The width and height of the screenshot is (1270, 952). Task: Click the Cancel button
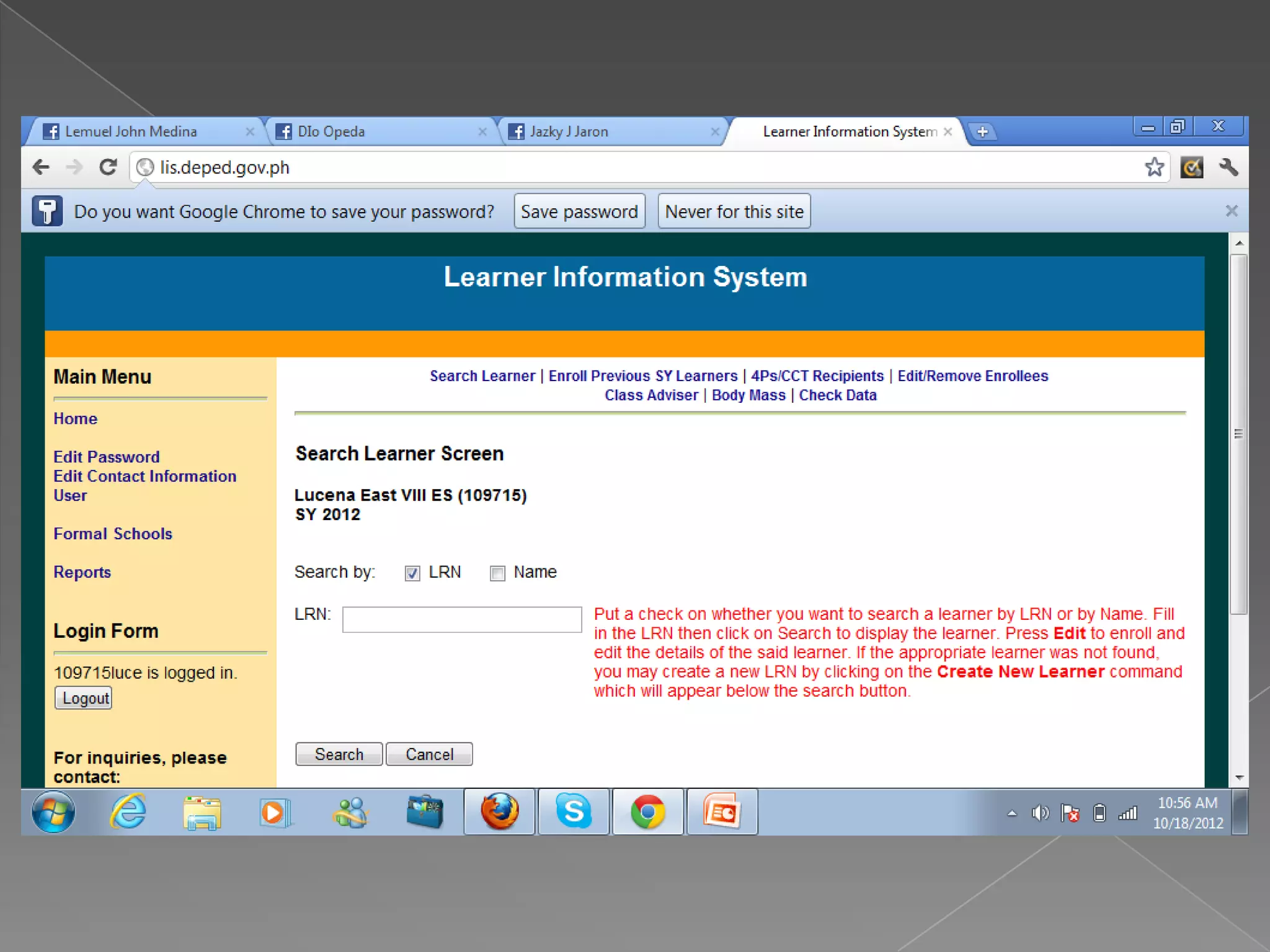point(429,754)
